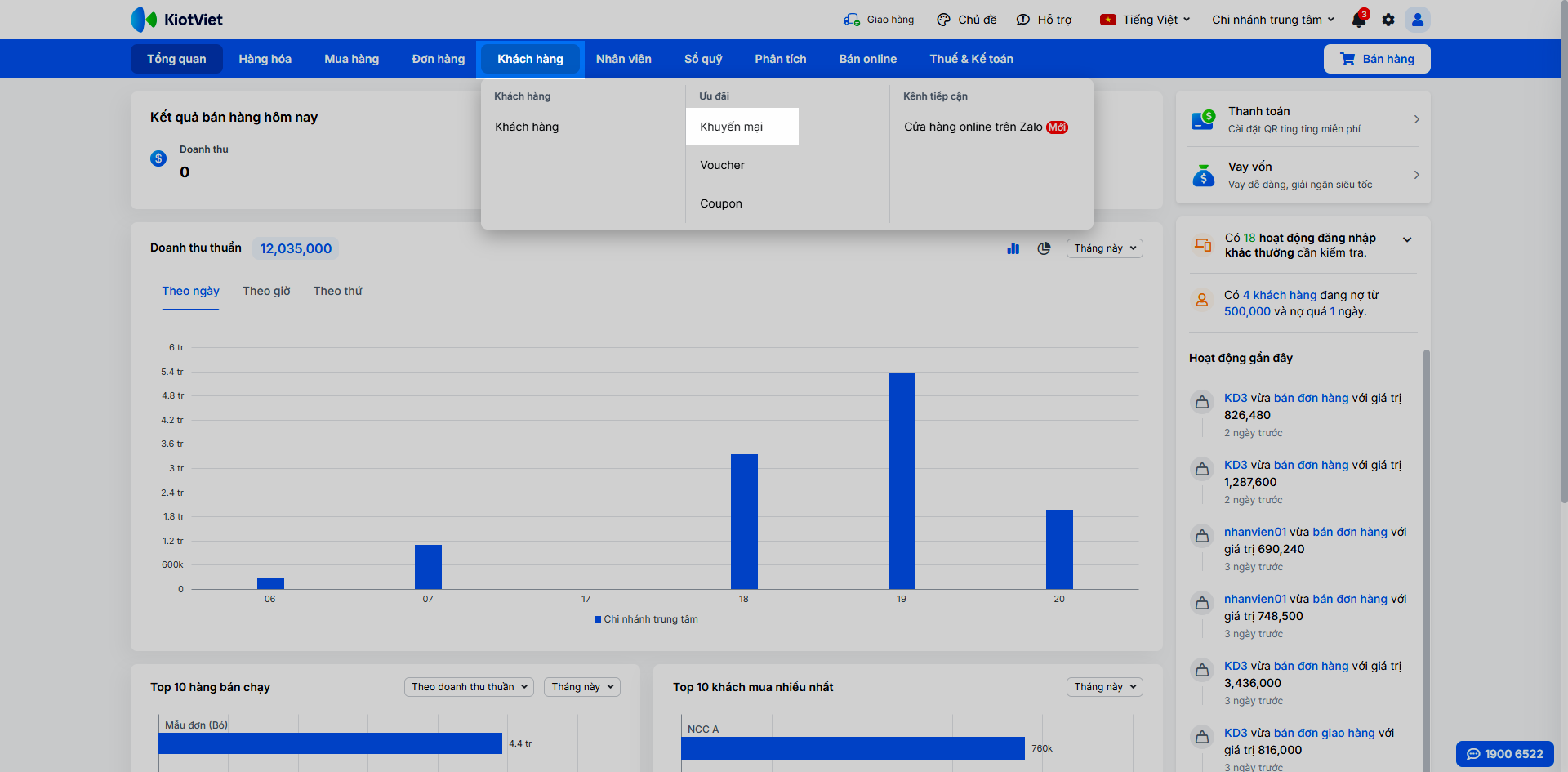
Task: Open the Chi nhánh trung tâm branch dropdown
Action: (x=1273, y=20)
